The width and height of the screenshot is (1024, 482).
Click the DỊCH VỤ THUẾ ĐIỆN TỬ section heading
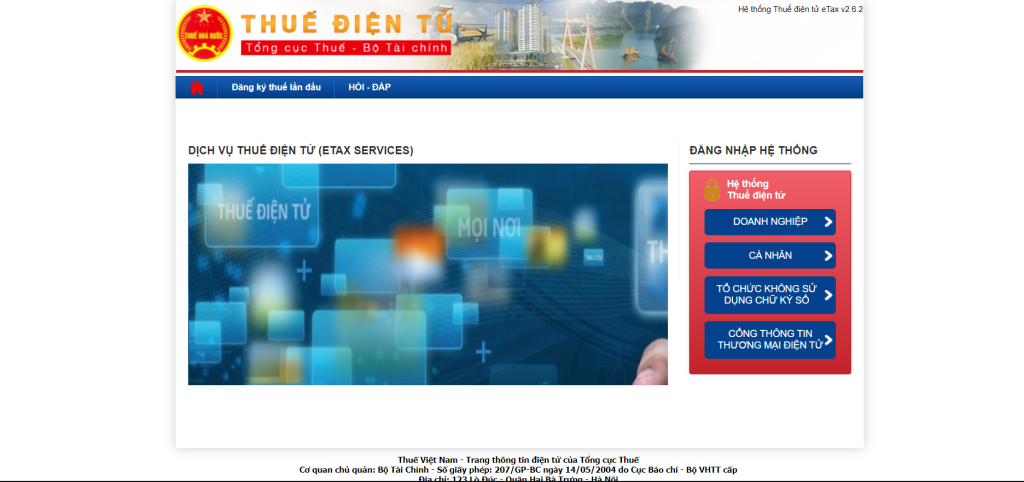(x=300, y=151)
